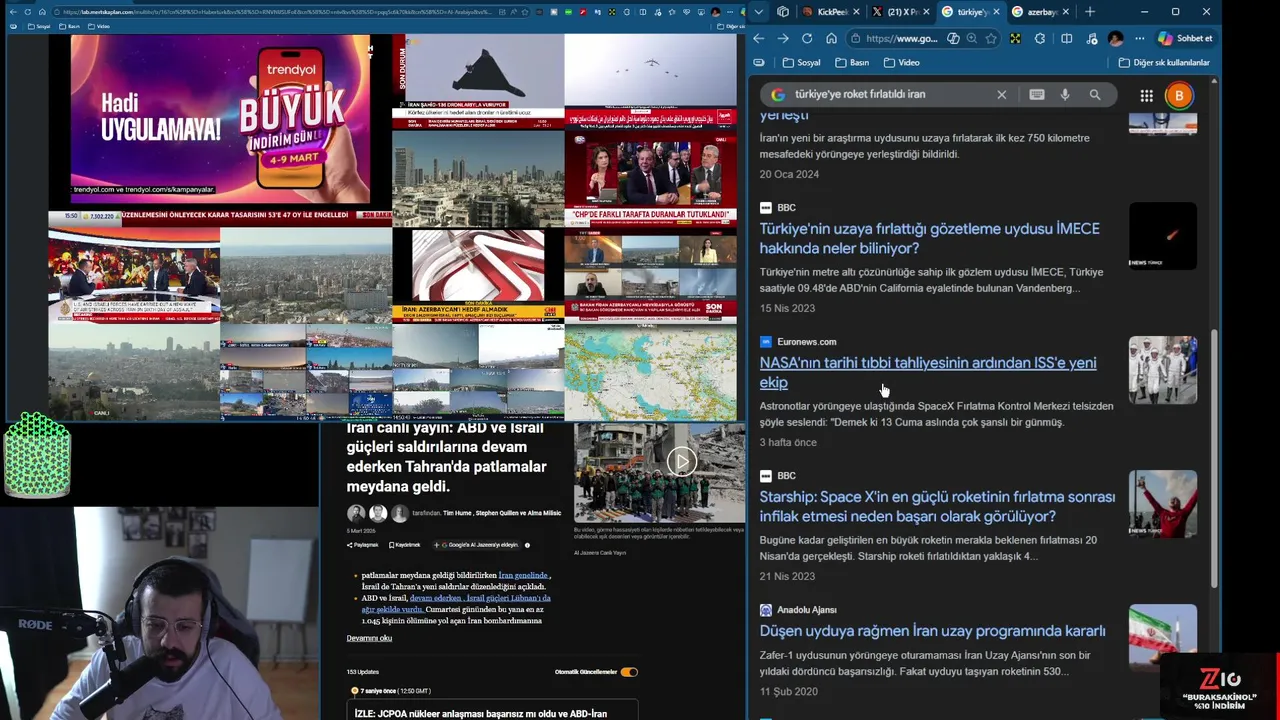The width and height of the screenshot is (1280, 720).
Task: Select the drone silhouette news stream tile
Action: click(478, 80)
